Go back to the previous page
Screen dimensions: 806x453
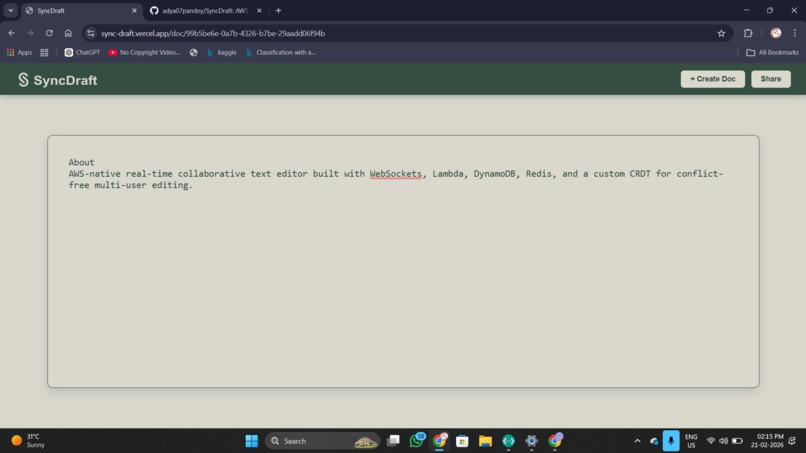(11, 33)
